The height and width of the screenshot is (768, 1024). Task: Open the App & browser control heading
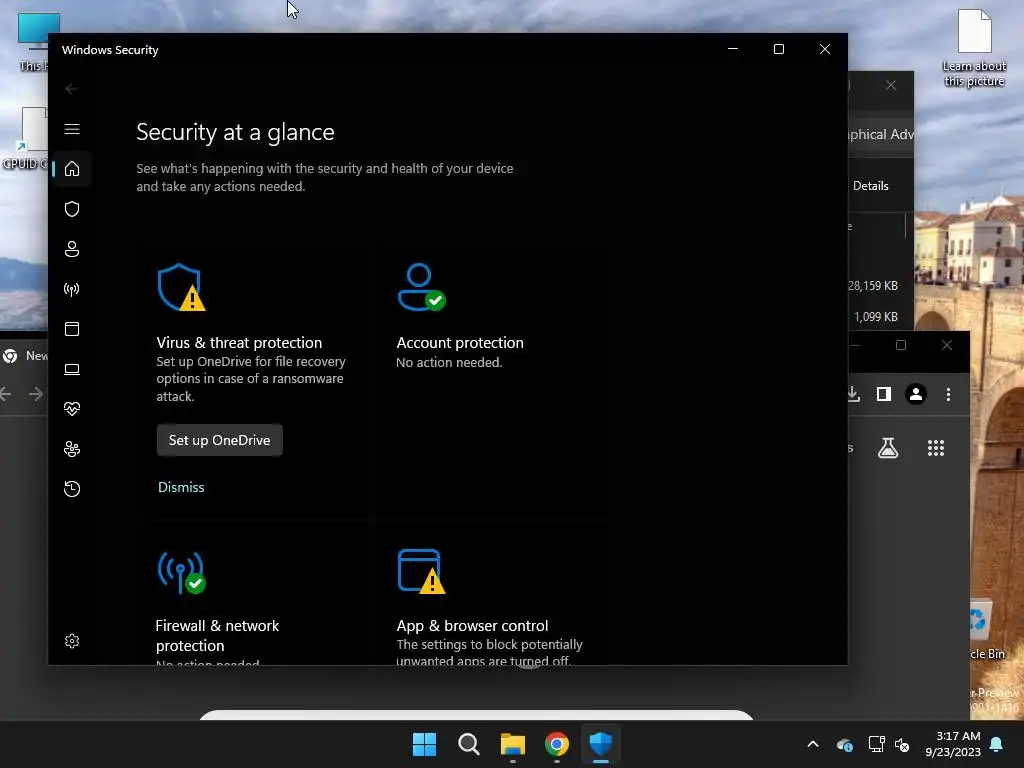[472, 626]
